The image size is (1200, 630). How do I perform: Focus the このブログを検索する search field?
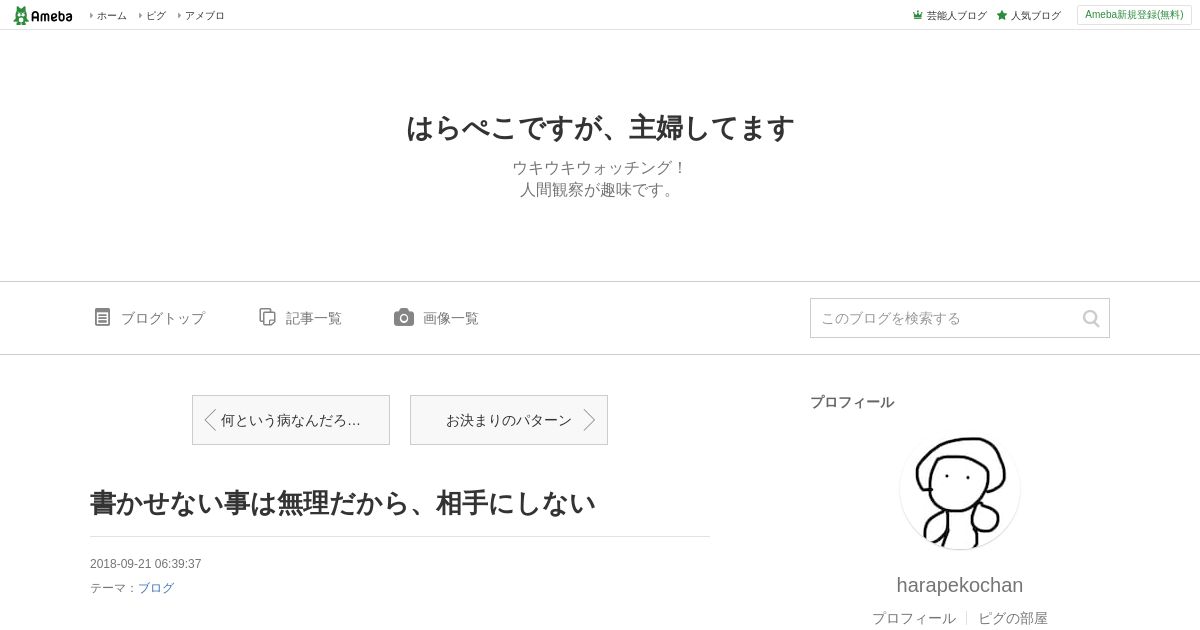945,318
